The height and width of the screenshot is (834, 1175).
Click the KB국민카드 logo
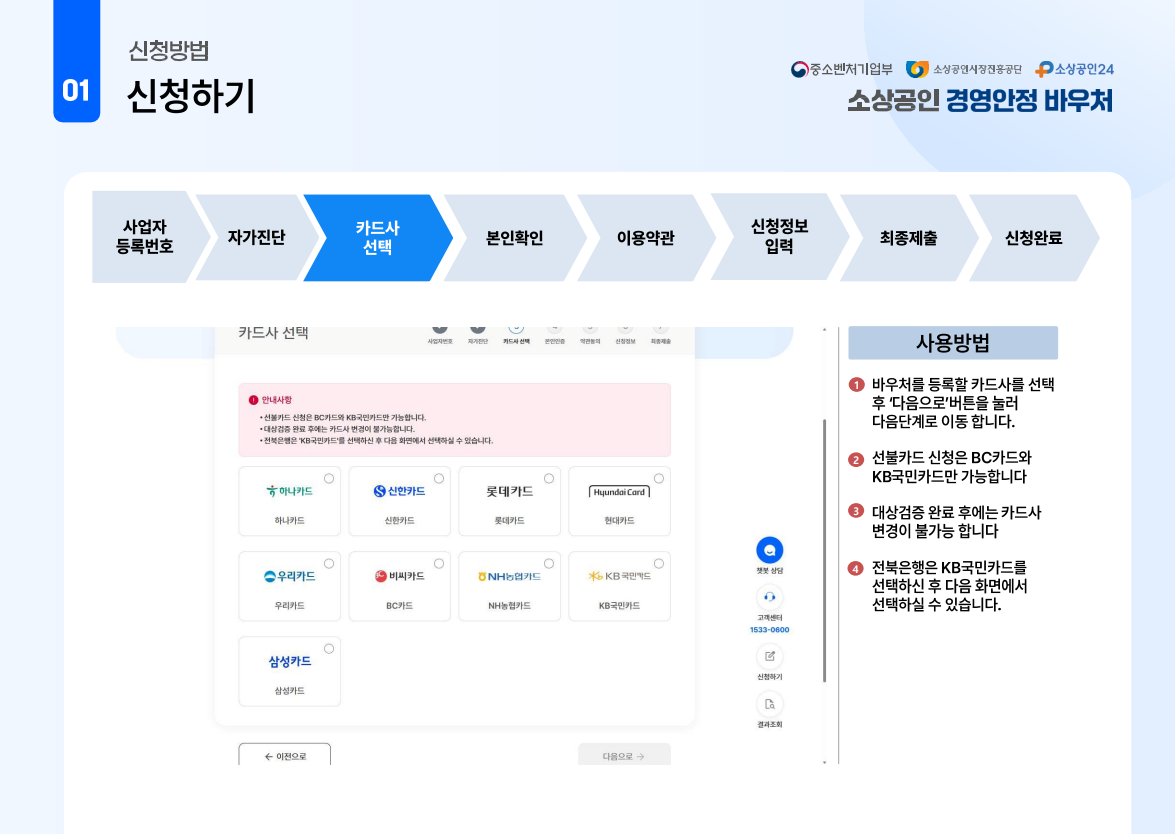619,576
